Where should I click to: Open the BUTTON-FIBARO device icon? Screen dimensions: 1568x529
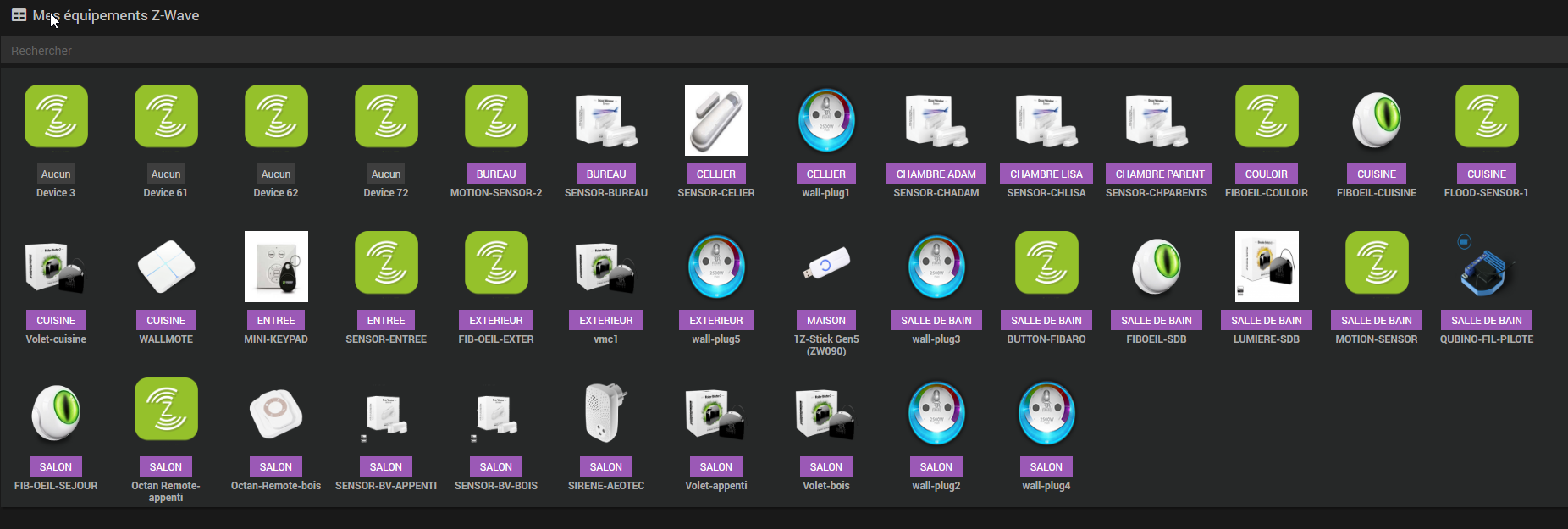[x=1046, y=262]
